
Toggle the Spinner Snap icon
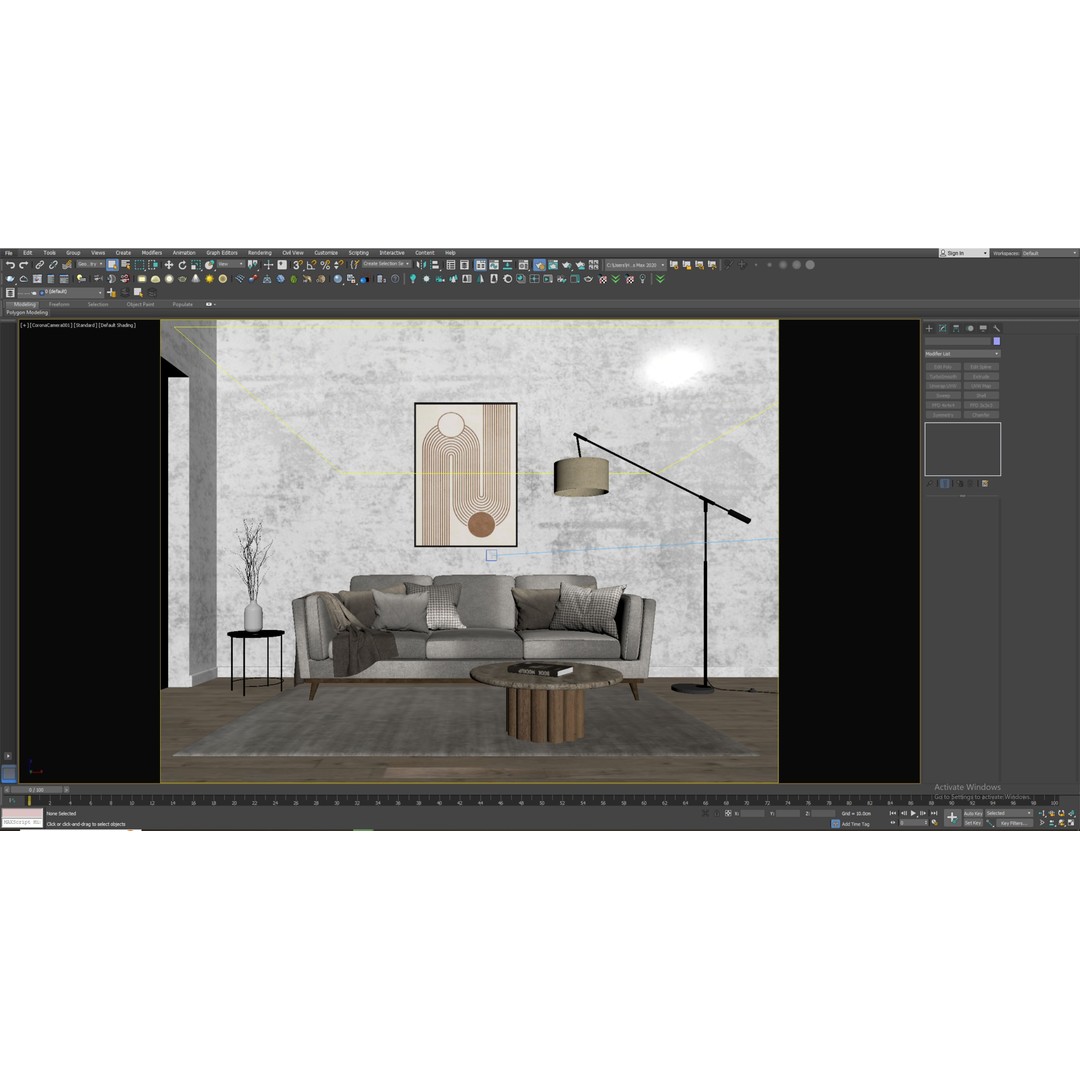(x=339, y=264)
